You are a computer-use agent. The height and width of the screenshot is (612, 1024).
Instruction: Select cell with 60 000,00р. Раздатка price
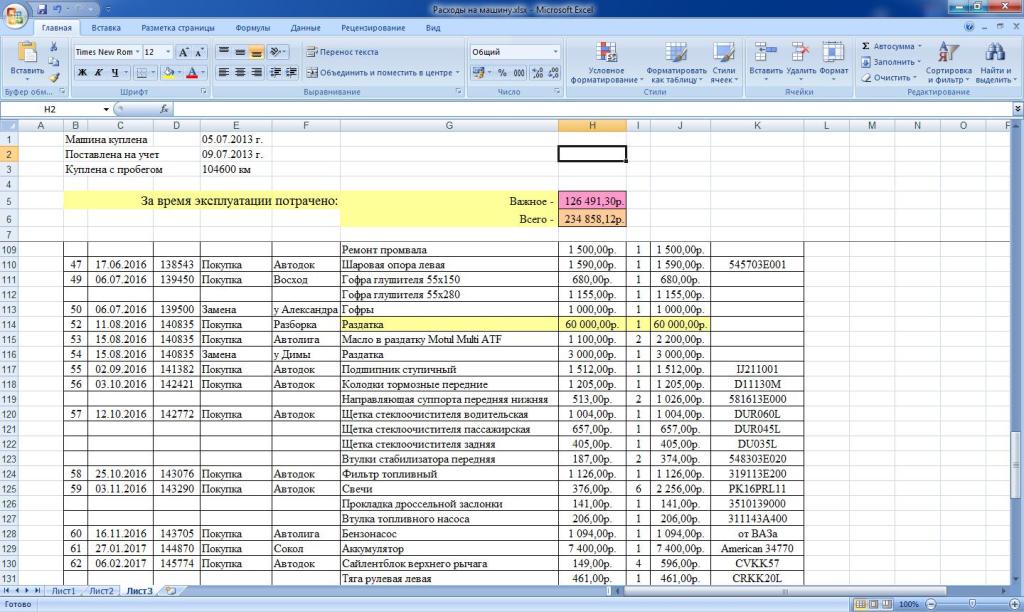[x=592, y=325]
